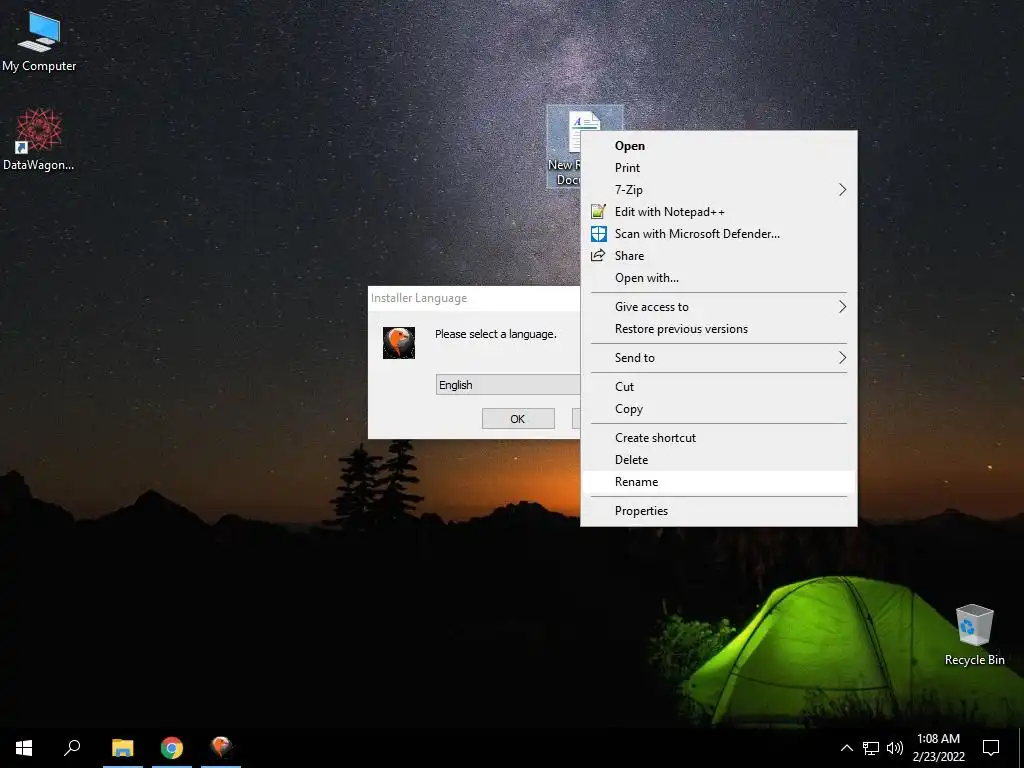Choose Rename in the context menu
Viewport: 1024px width, 768px height.
click(x=718, y=482)
